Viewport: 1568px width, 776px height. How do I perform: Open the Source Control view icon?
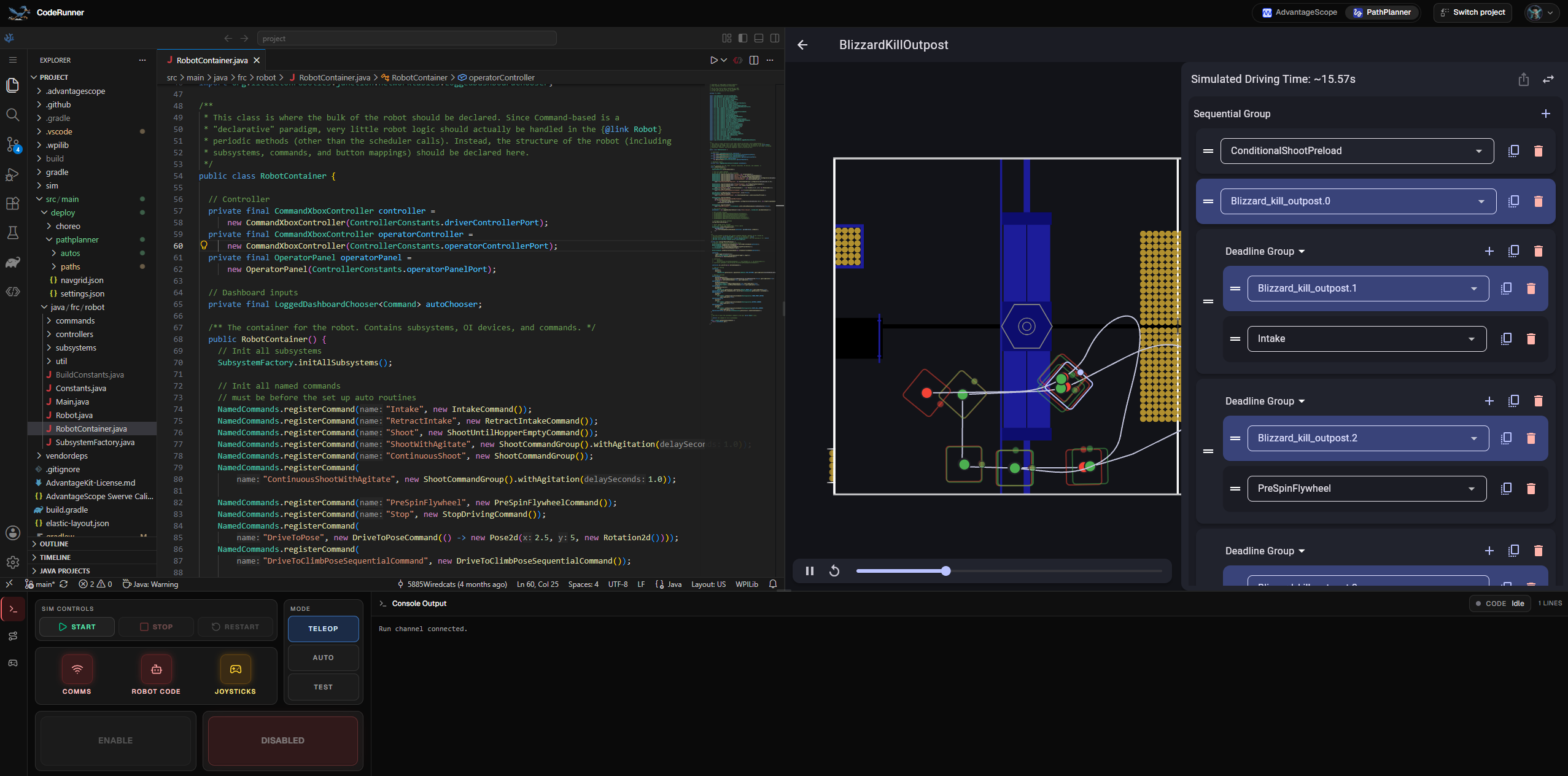click(x=12, y=144)
